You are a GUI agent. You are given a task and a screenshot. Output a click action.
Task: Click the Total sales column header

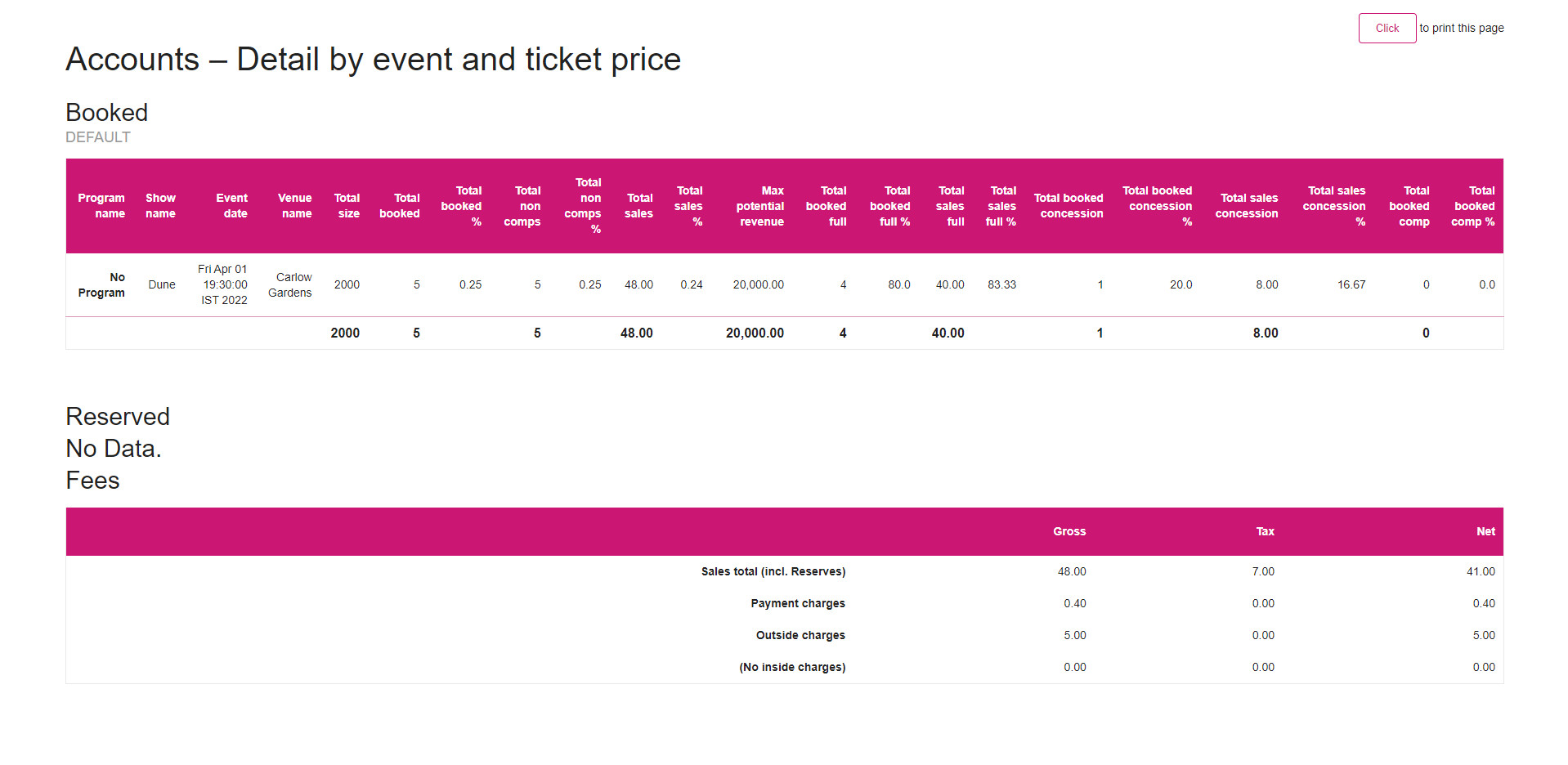coord(638,205)
